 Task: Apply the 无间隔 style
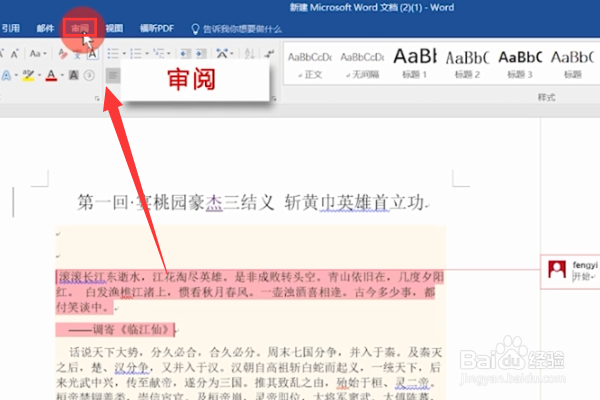(362, 64)
